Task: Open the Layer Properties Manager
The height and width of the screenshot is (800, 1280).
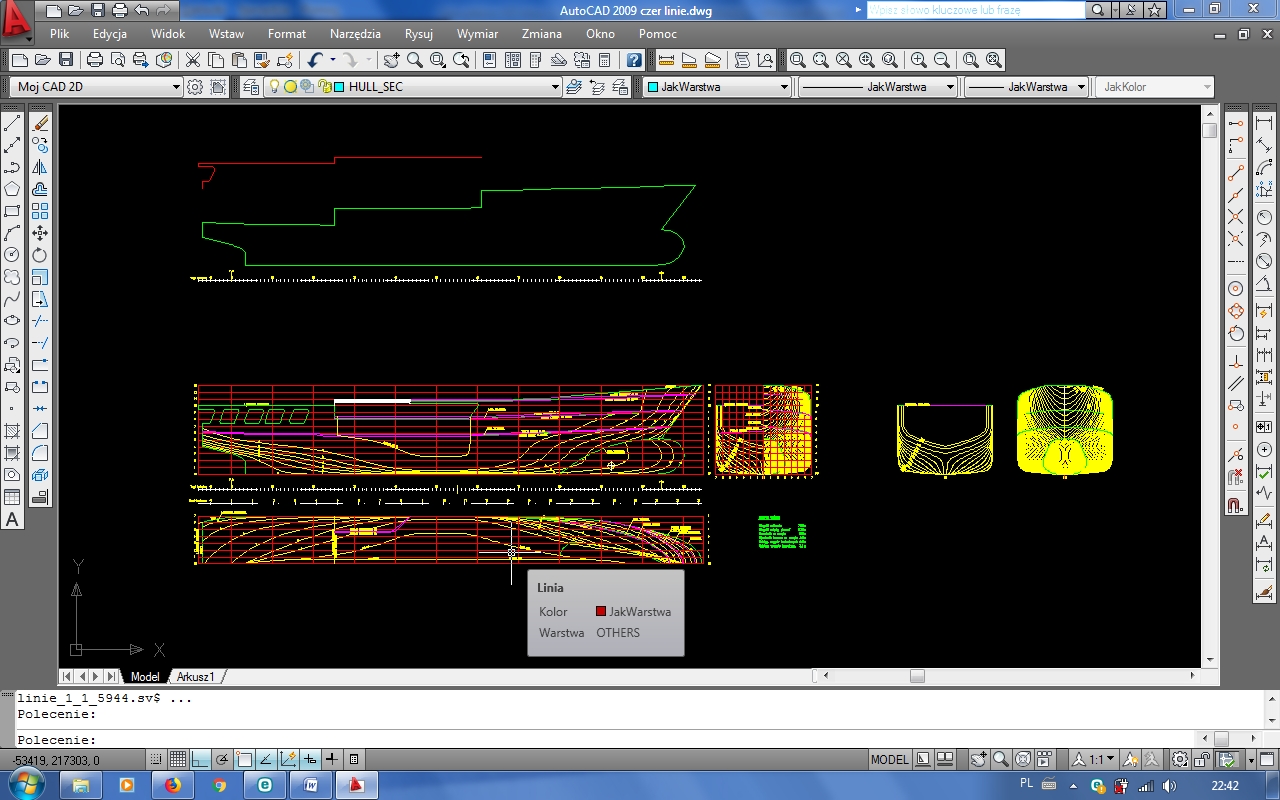Action: tap(250, 87)
